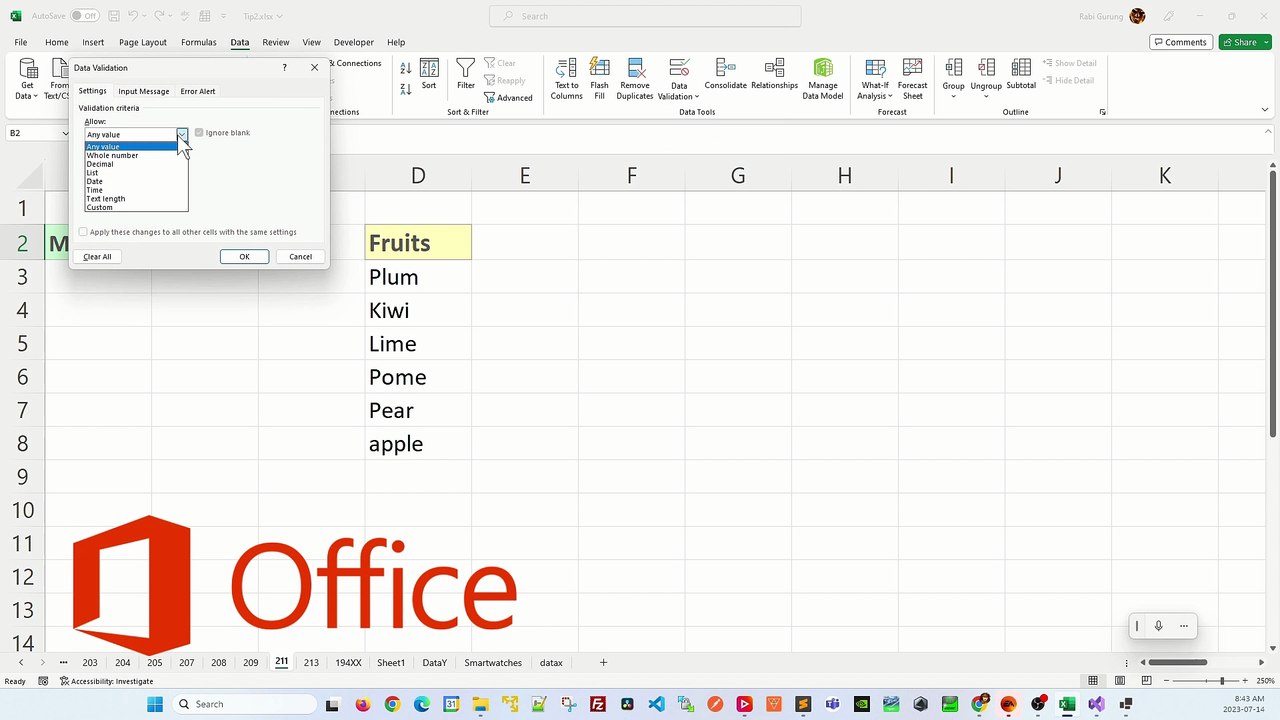Toggle the AutoSave switch
The image size is (1280, 720).
pos(84,16)
